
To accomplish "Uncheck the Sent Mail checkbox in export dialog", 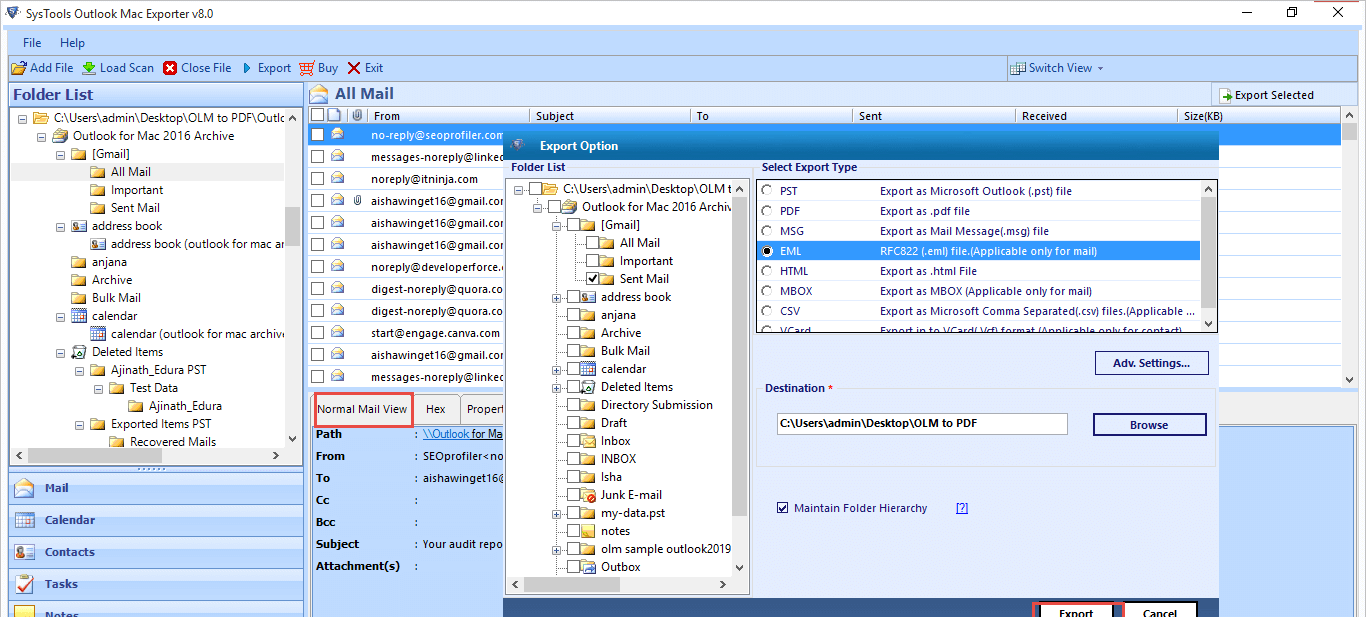I will pos(593,279).
